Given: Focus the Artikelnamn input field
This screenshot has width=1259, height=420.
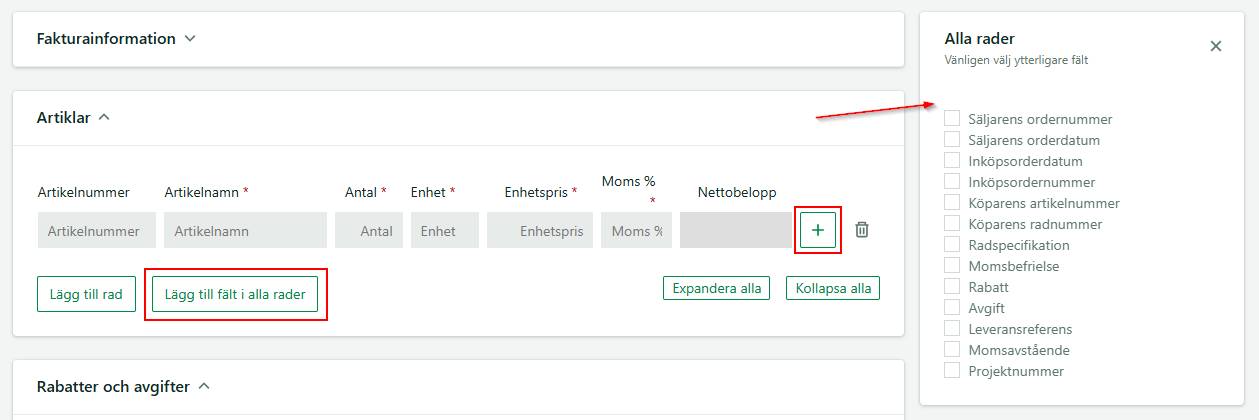Looking at the screenshot, I should click(245, 230).
